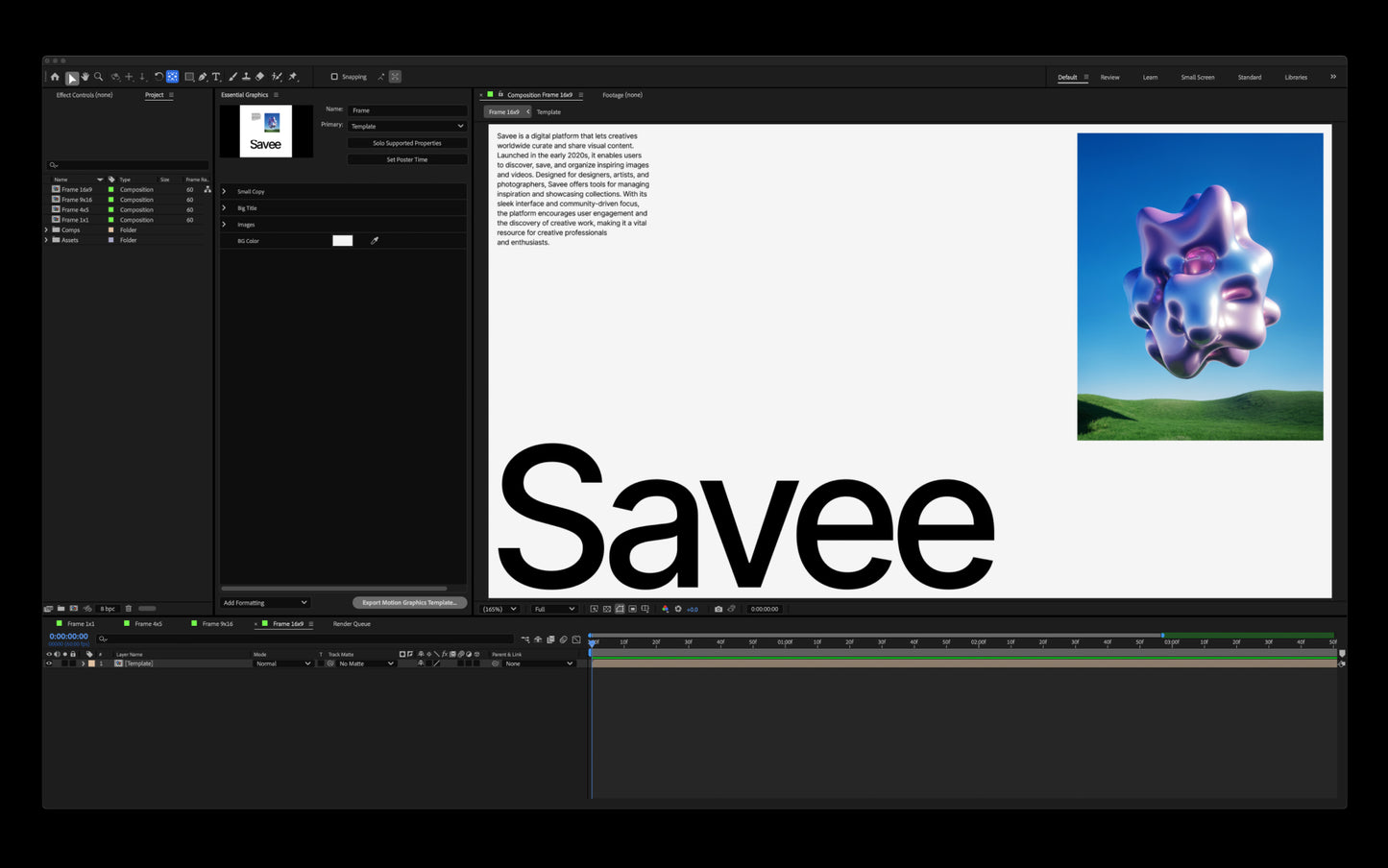The image size is (1388, 868).
Task: Pick the Puppet Pin tool
Action: pyautogui.click(x=293, y=77)
